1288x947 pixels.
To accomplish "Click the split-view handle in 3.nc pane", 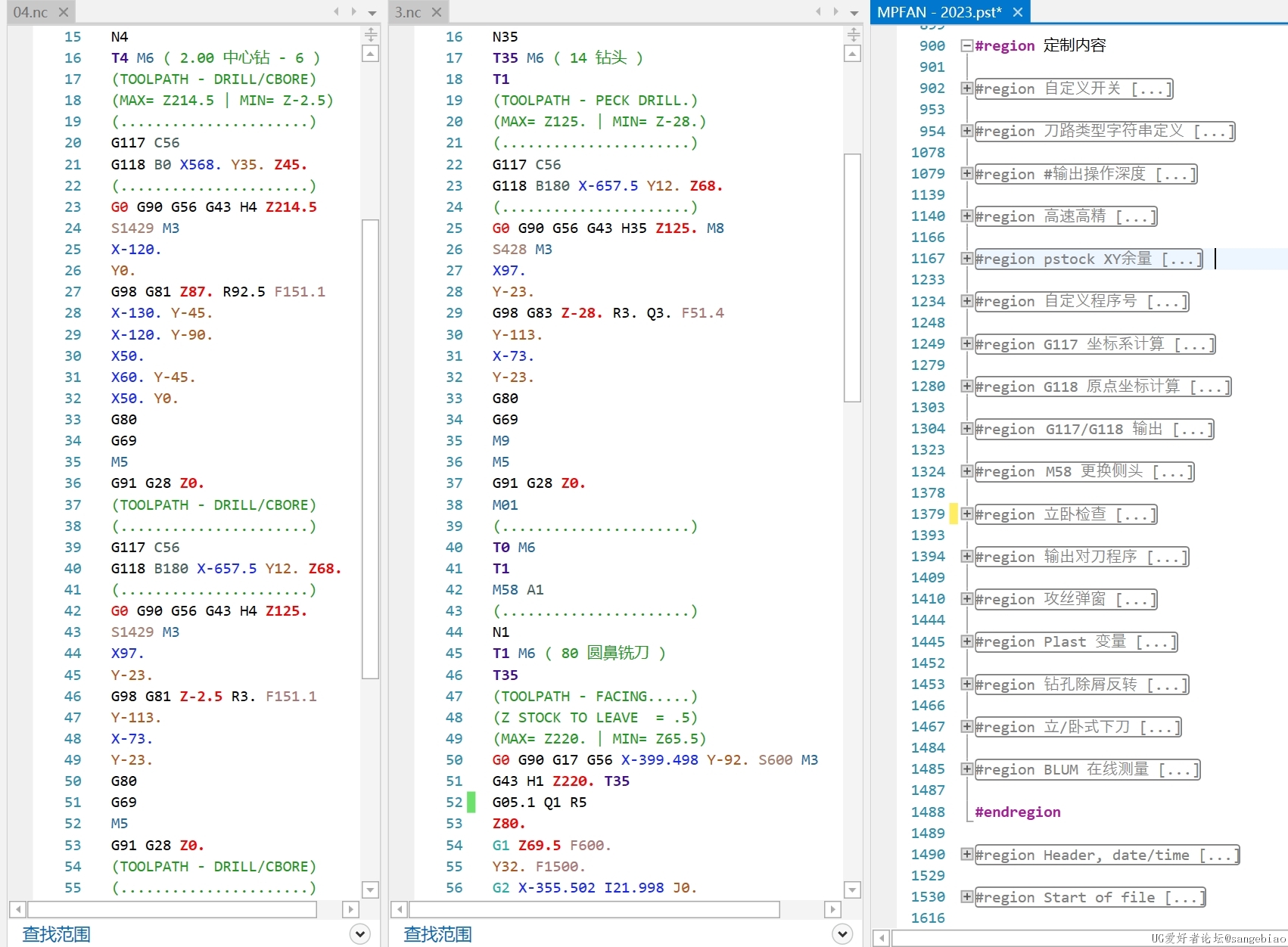I will [x=853, y=34].
